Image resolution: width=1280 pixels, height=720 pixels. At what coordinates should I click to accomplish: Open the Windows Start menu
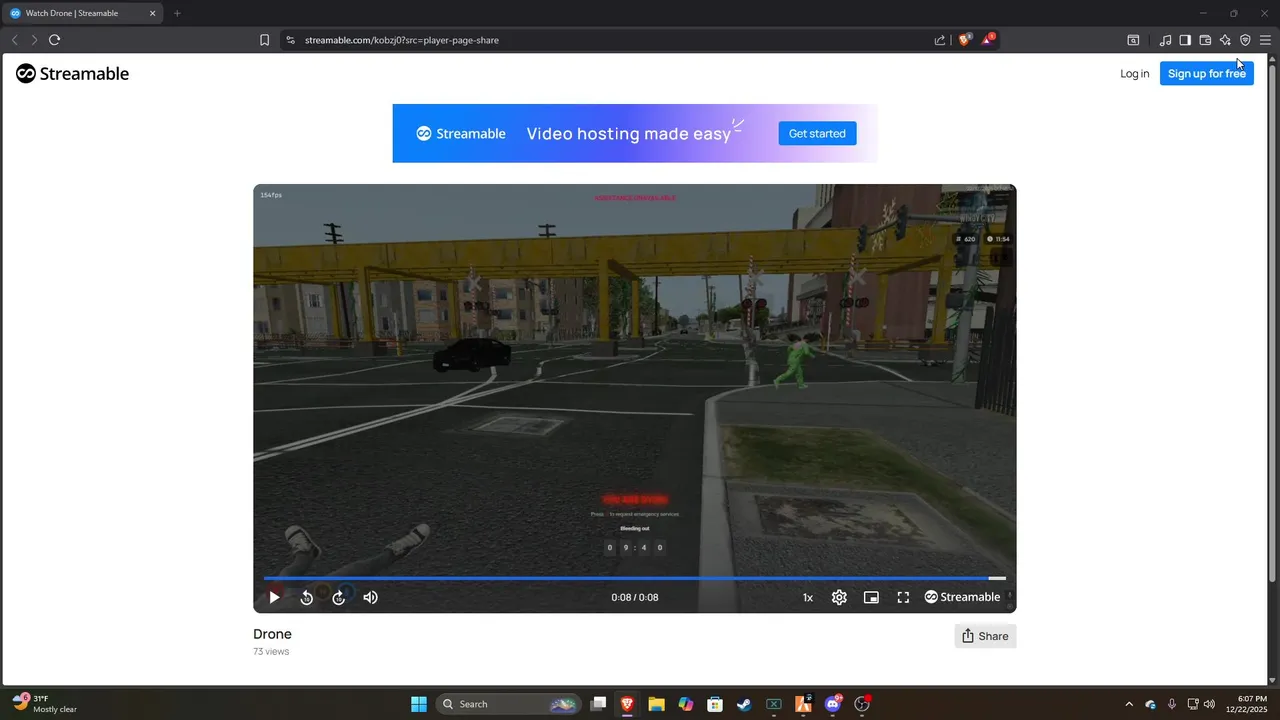[419, 704]
